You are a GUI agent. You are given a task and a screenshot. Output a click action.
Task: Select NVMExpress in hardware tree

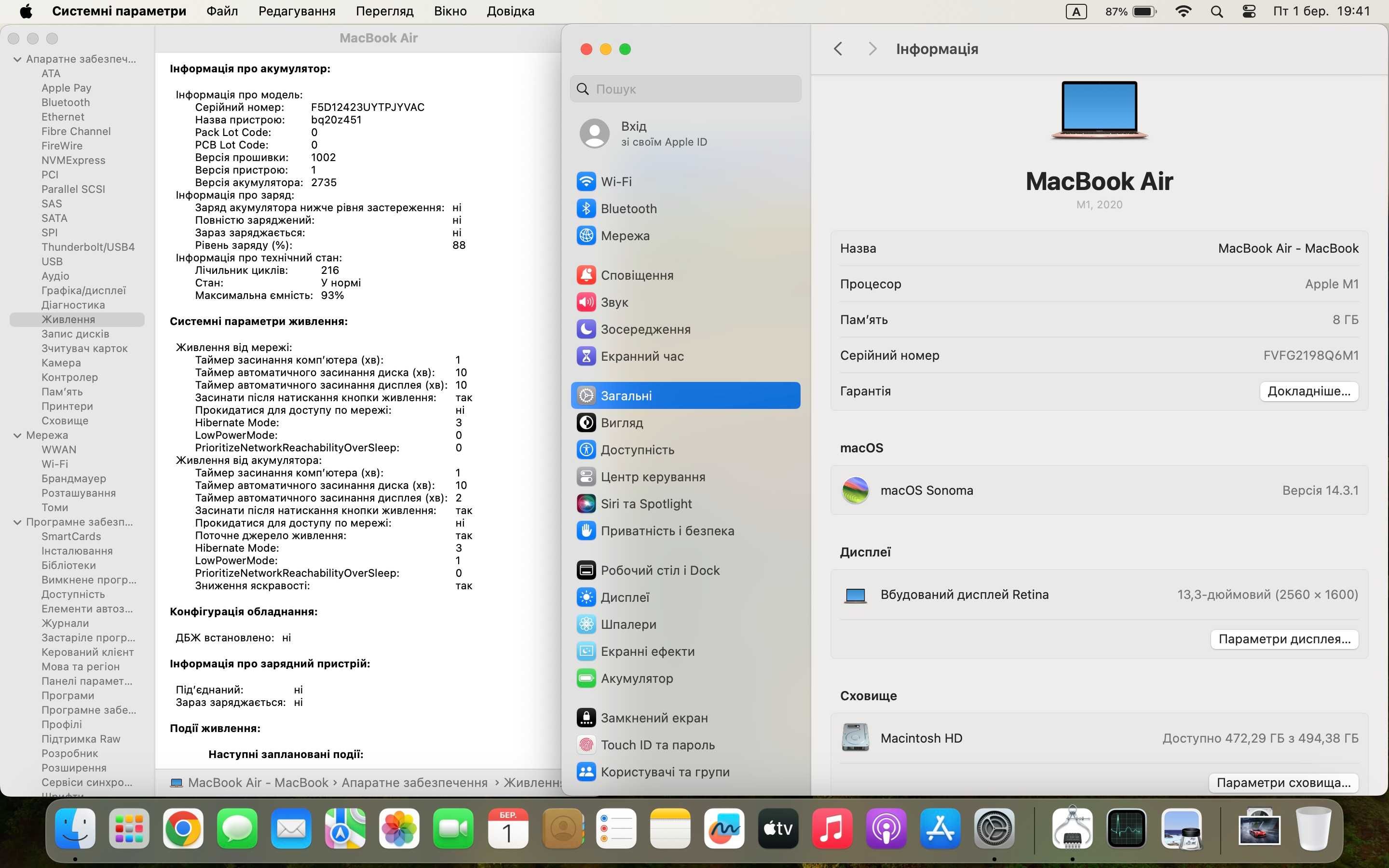coord(73,160)
